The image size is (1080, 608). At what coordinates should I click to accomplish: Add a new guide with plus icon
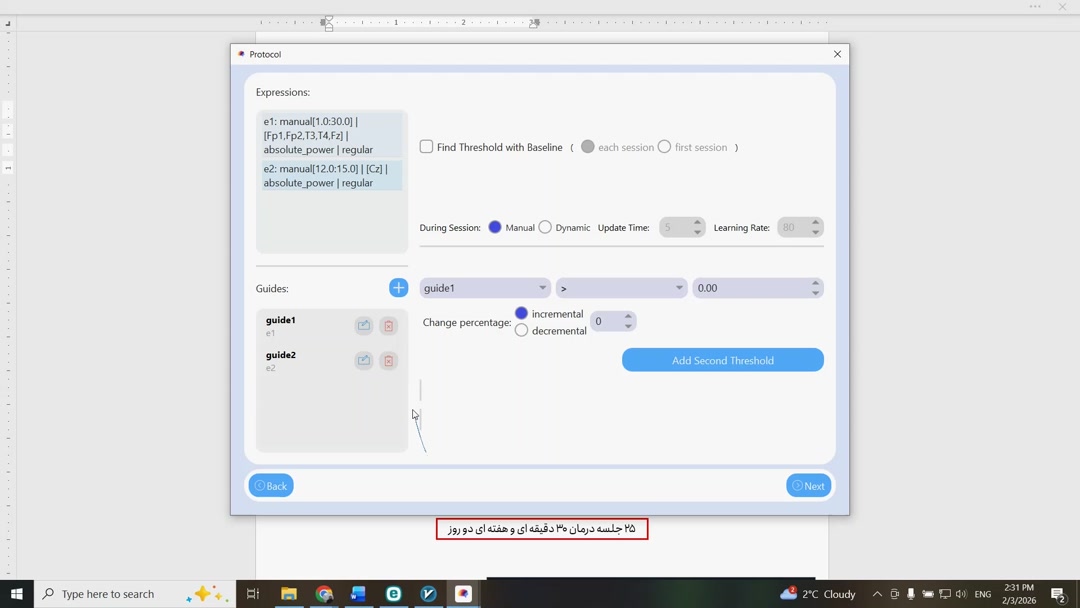tap(398, 288)
